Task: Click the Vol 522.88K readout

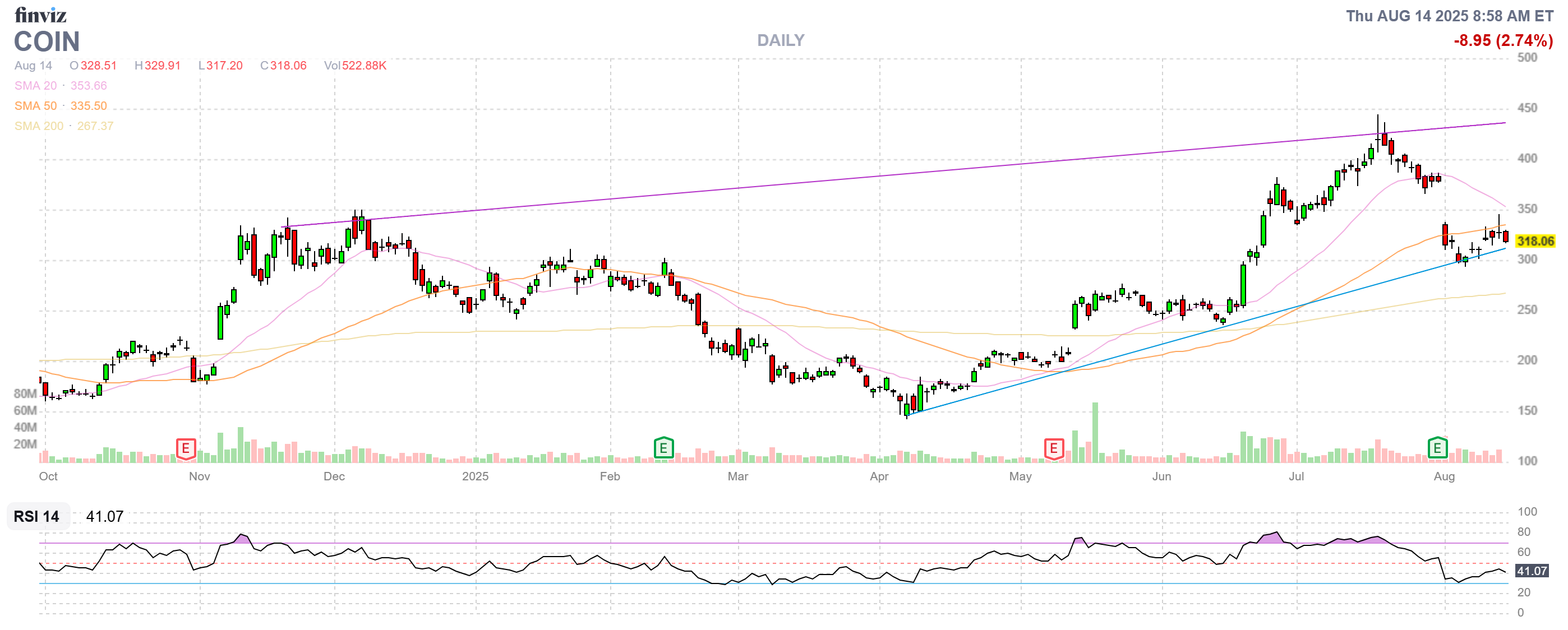Action: click(x=355, y=66)
